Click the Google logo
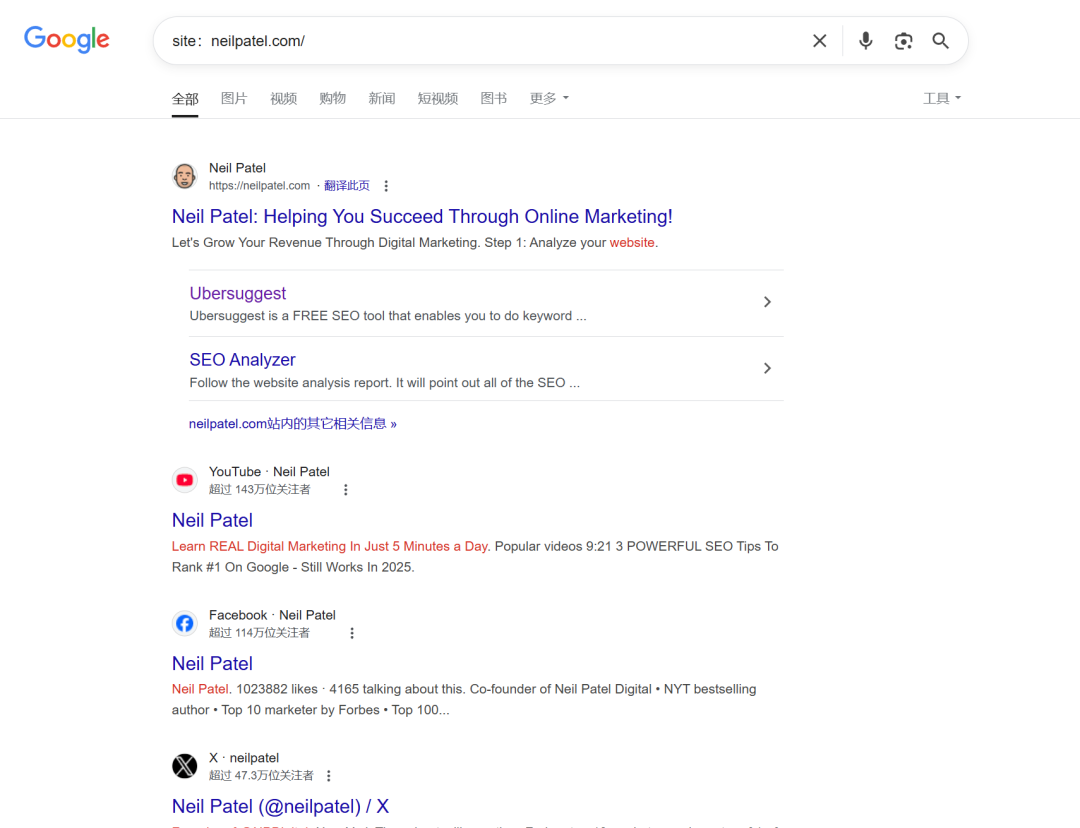1080x828 pixels. 67,39
